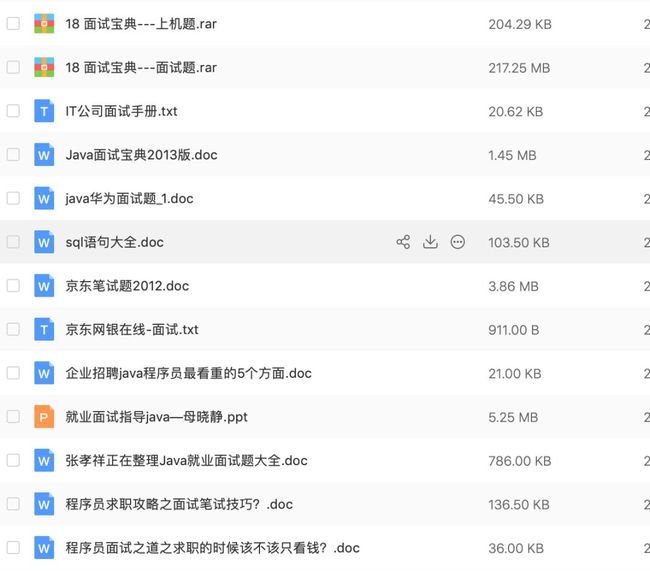The width and height of the screenshot is (650, 571).
Task: Click the download icon on sql语句大全.doc row
Action: (430, 242)
